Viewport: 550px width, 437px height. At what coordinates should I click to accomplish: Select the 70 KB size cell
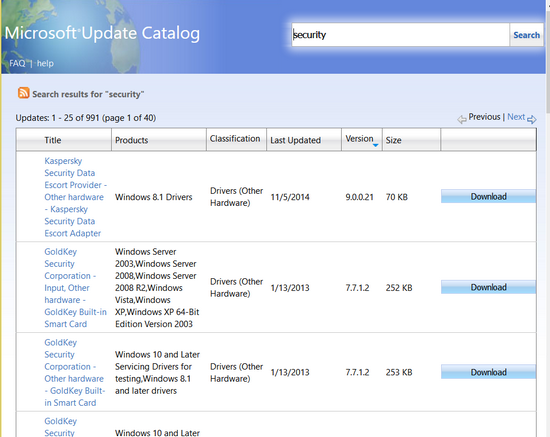click(397, 197)
